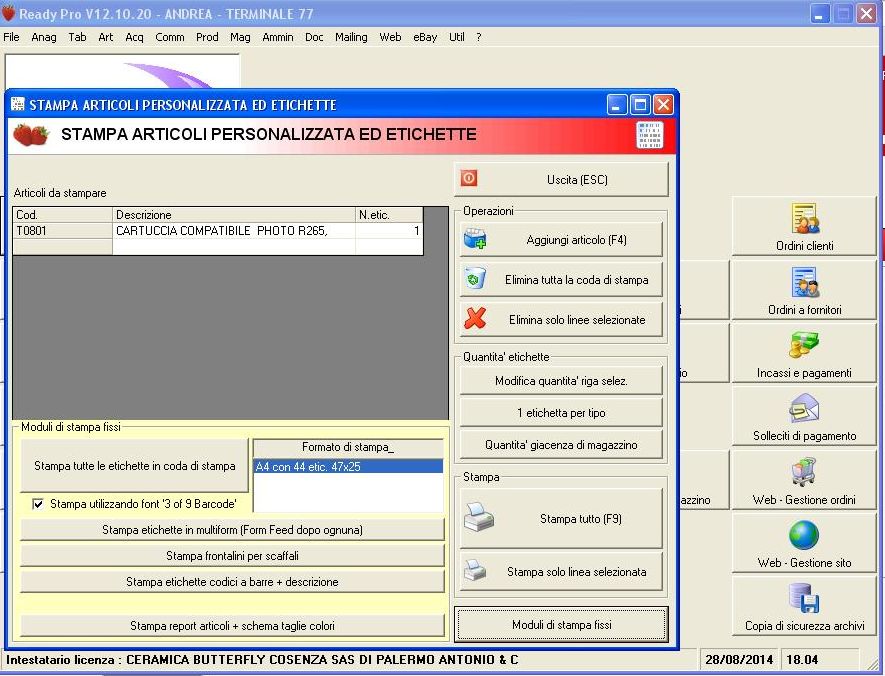
Task: Click the Intestatario licenza status bar text
Action: (262, 659)
